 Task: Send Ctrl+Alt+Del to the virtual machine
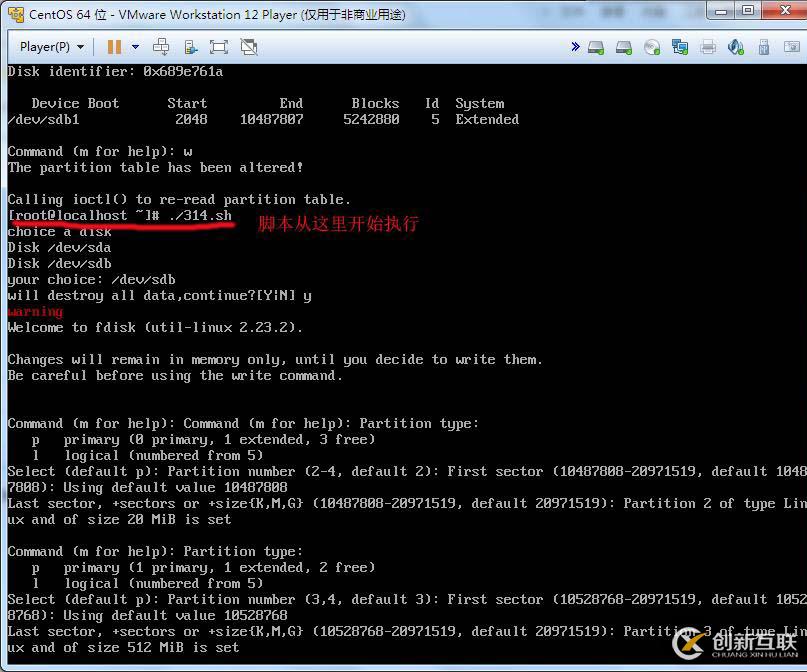[161, 47]
